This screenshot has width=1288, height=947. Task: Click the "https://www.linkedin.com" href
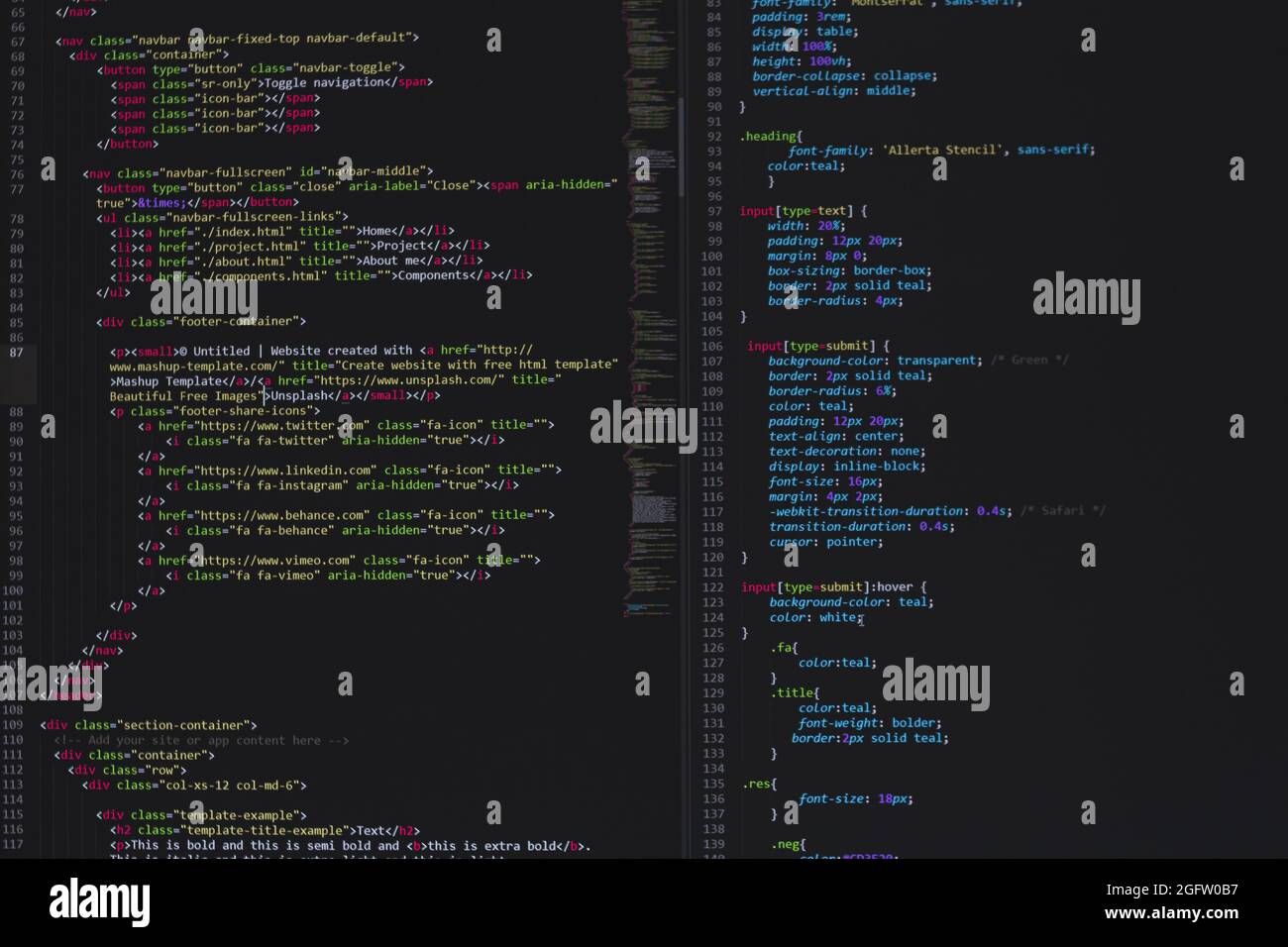(x=284, y=471)
